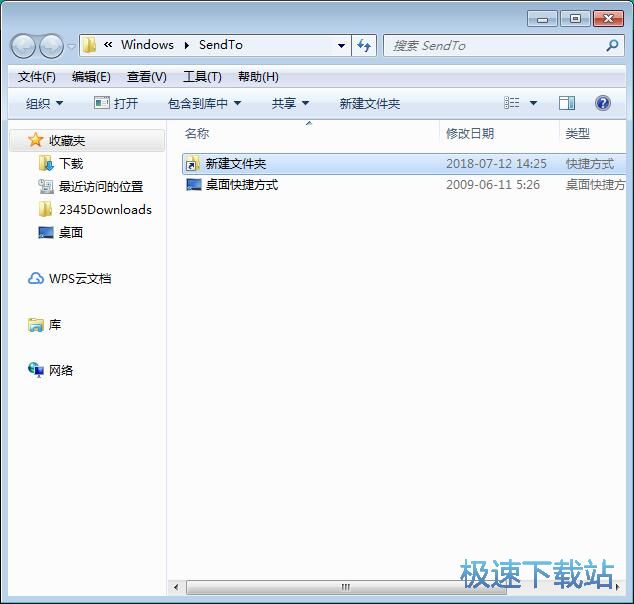Open the 文件(F) menu

point(36,77)
